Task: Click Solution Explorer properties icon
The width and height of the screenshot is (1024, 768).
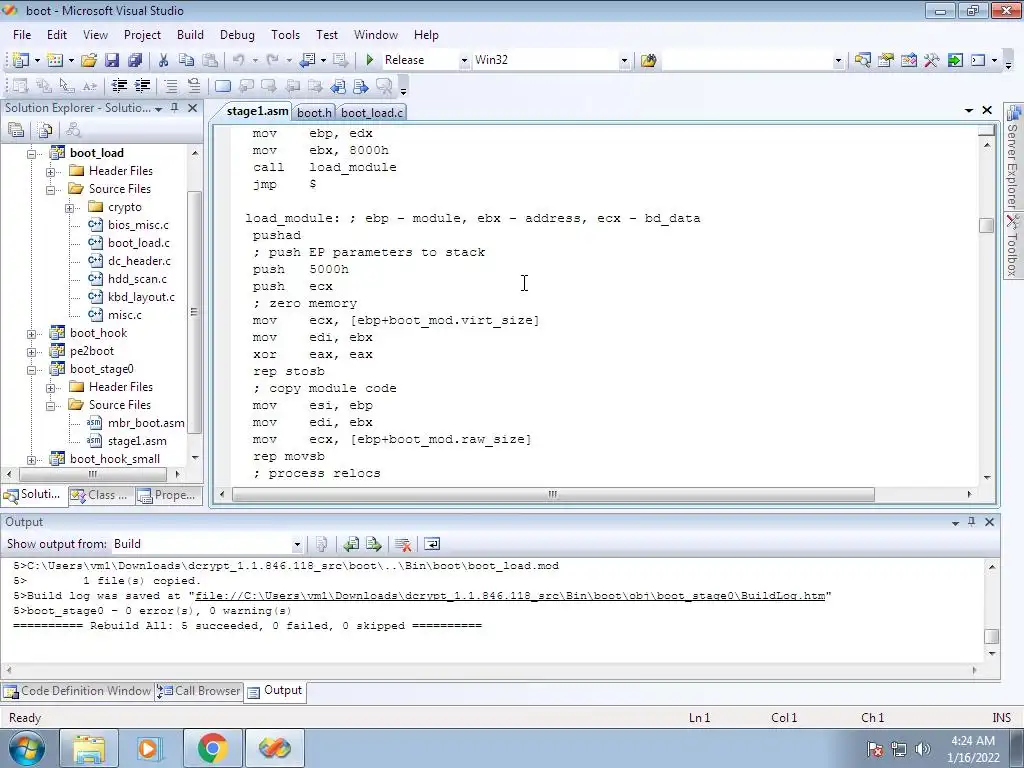Action: (x=16, y=130)
